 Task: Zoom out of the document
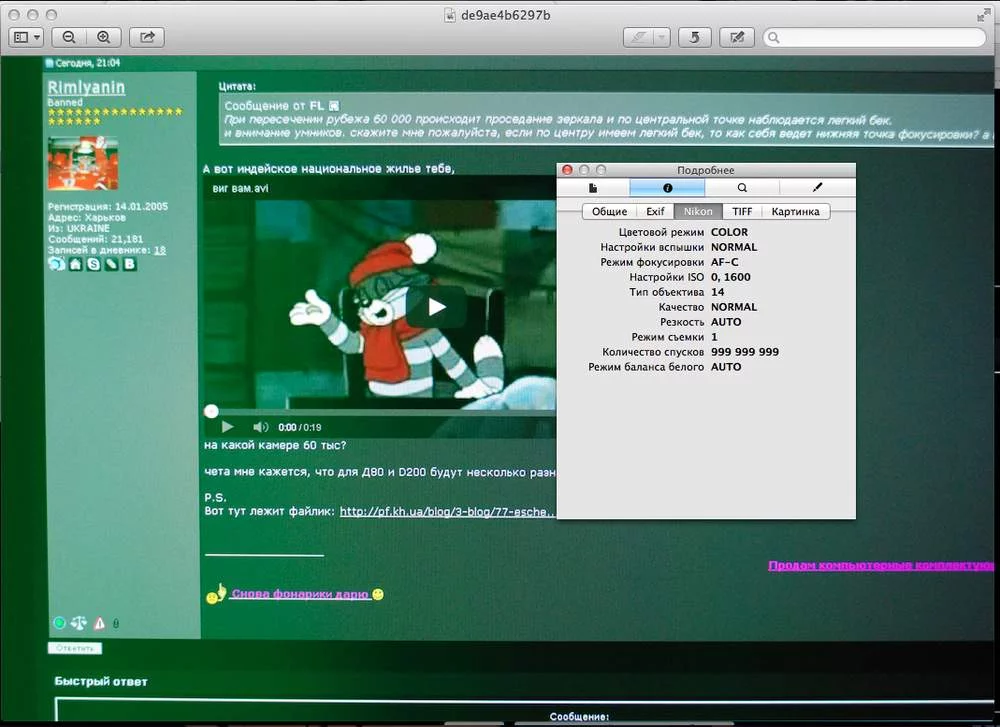(x=68, y=37)
